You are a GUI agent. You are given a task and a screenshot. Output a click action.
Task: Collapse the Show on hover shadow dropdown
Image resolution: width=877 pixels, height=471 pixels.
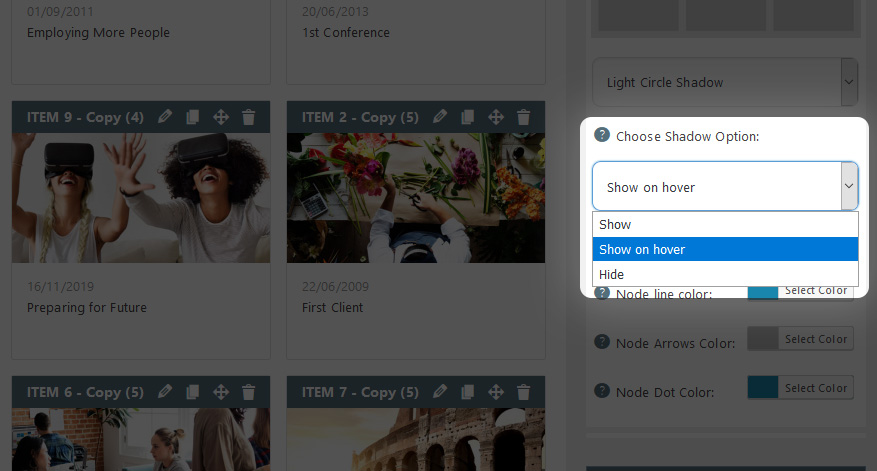point(725,186)
